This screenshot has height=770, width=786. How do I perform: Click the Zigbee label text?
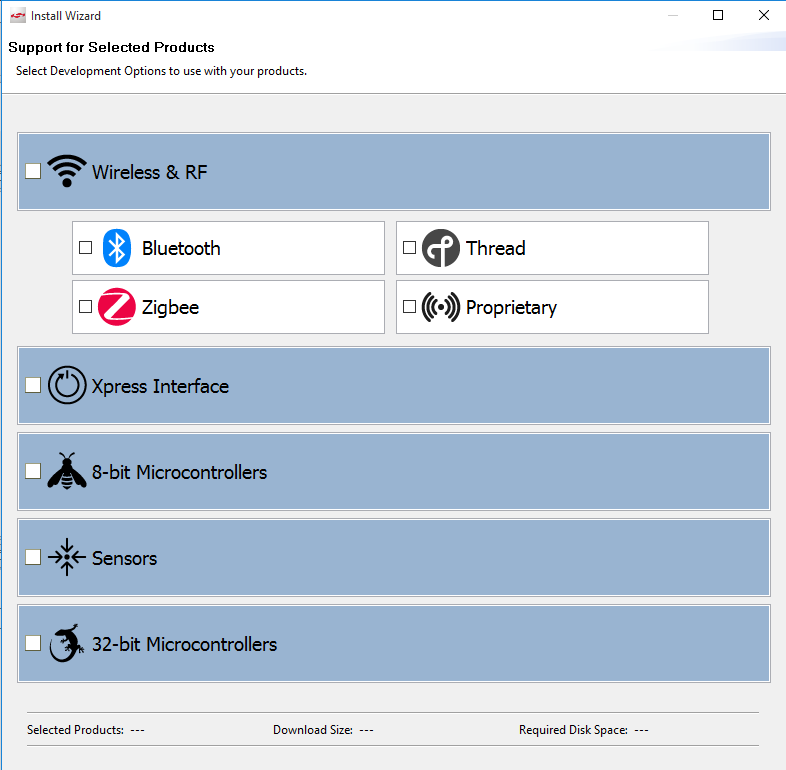pyautogui.click(x=170, y=307)
